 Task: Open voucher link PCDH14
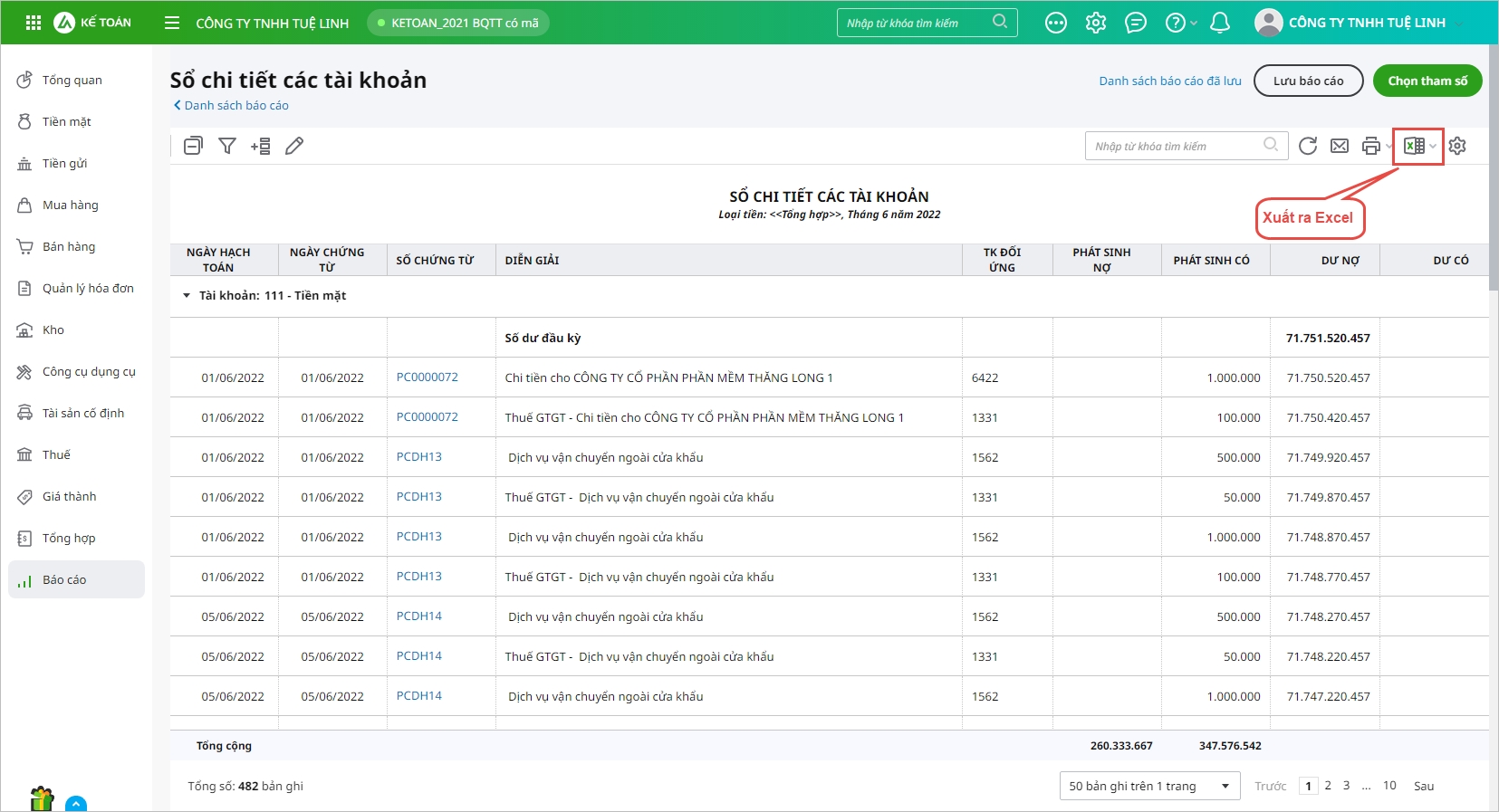click(418, 616)
